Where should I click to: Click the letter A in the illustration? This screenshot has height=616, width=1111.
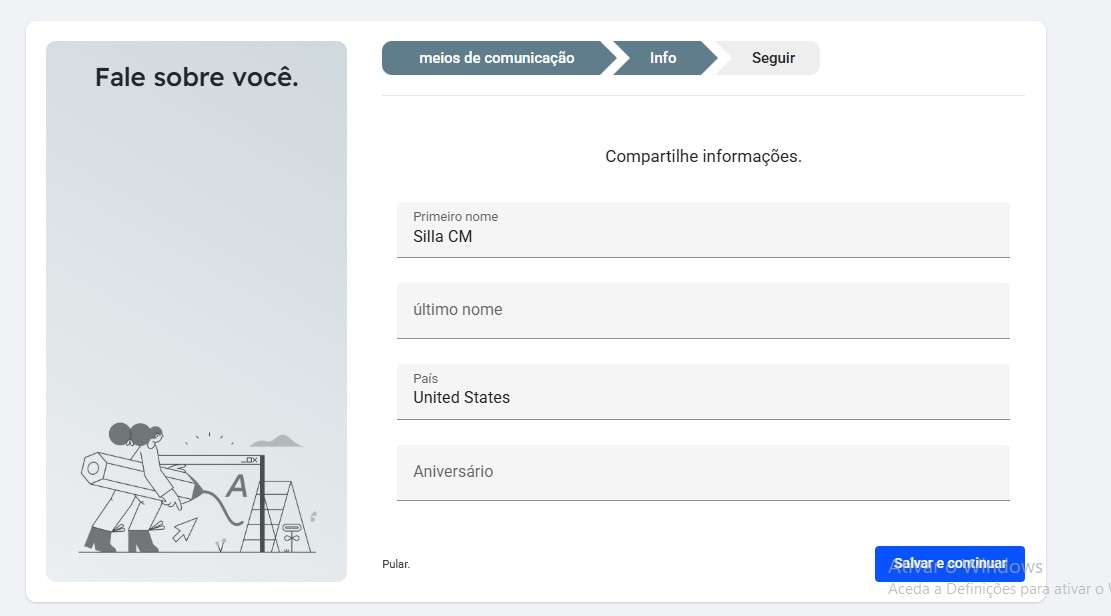coord(237,487)
